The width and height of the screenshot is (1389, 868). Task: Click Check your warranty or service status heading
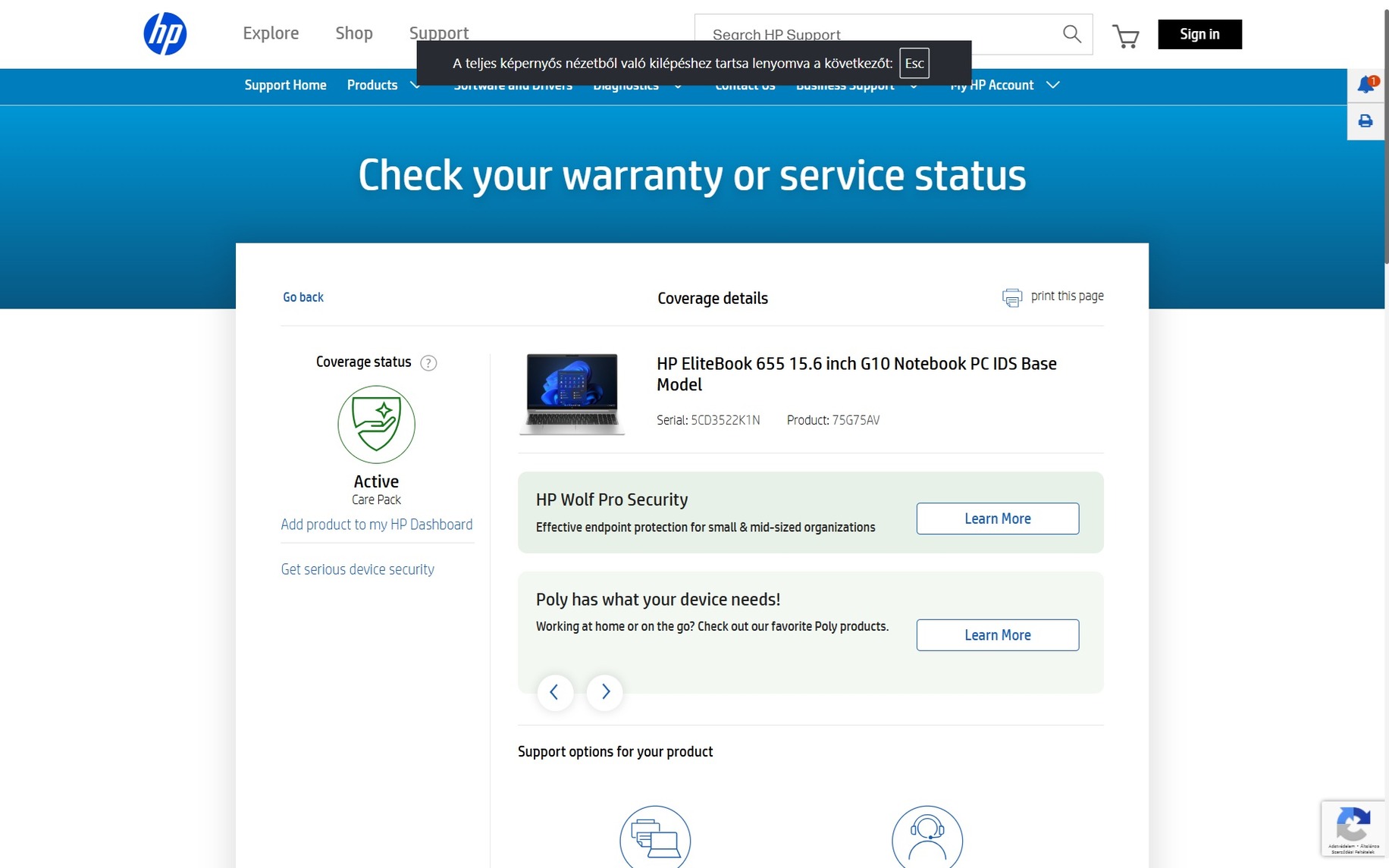click(x=692, y=175)
